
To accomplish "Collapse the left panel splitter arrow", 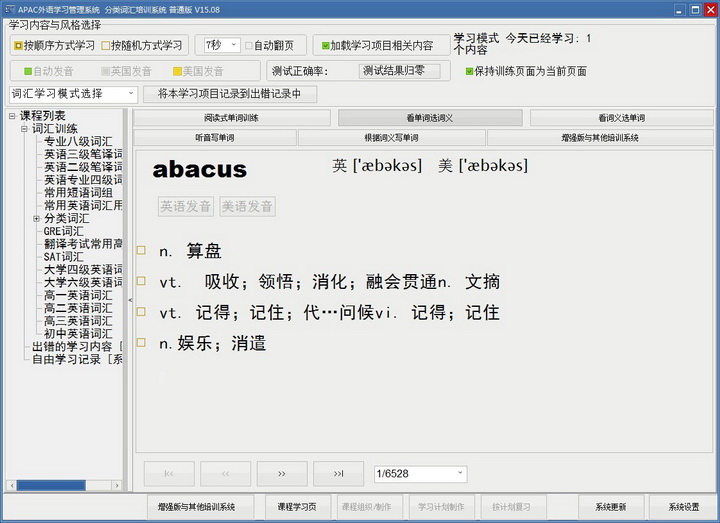I will [x=130, y=300].
